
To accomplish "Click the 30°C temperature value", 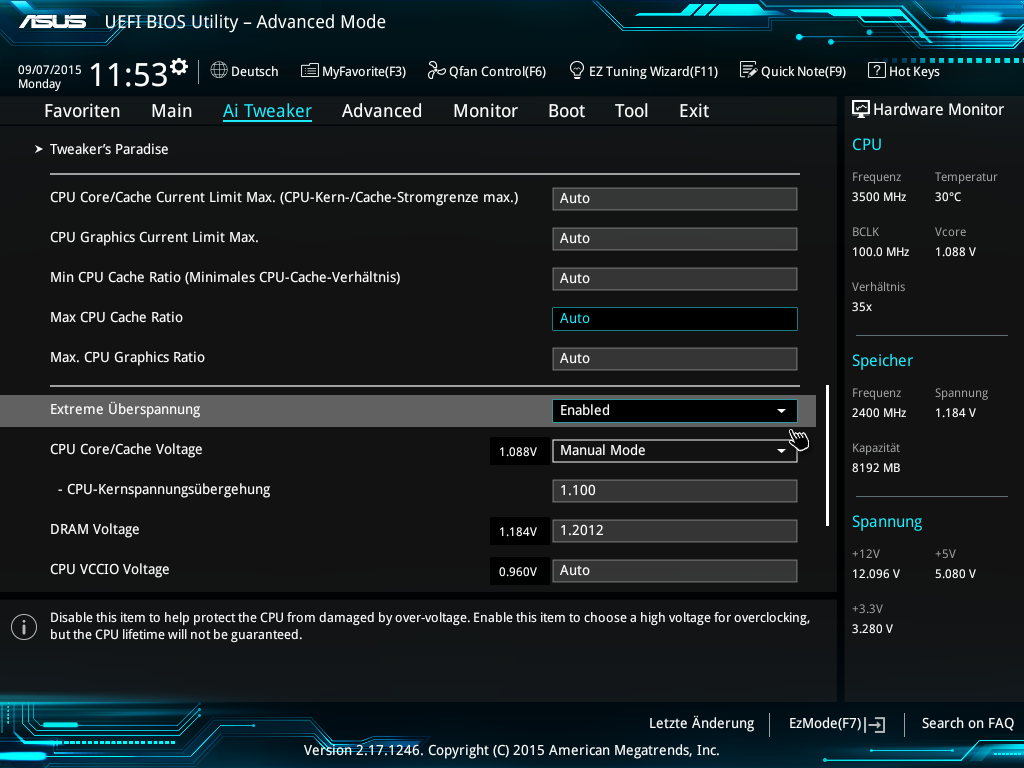I will click(x=948, y=197).
